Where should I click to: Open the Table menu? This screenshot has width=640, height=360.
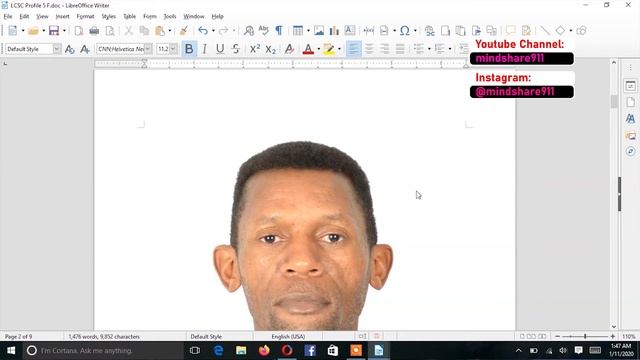(x=129, y=16)
